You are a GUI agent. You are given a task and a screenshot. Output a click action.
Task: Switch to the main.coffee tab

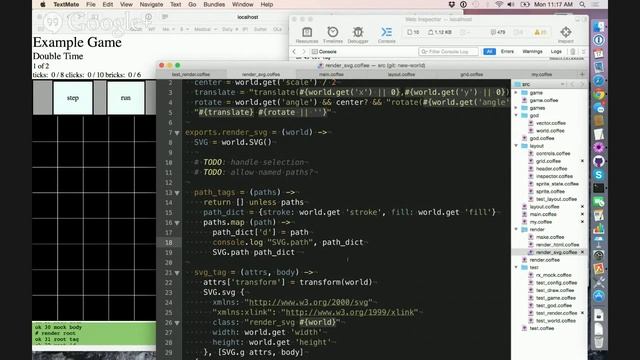[x=331, y=74]
